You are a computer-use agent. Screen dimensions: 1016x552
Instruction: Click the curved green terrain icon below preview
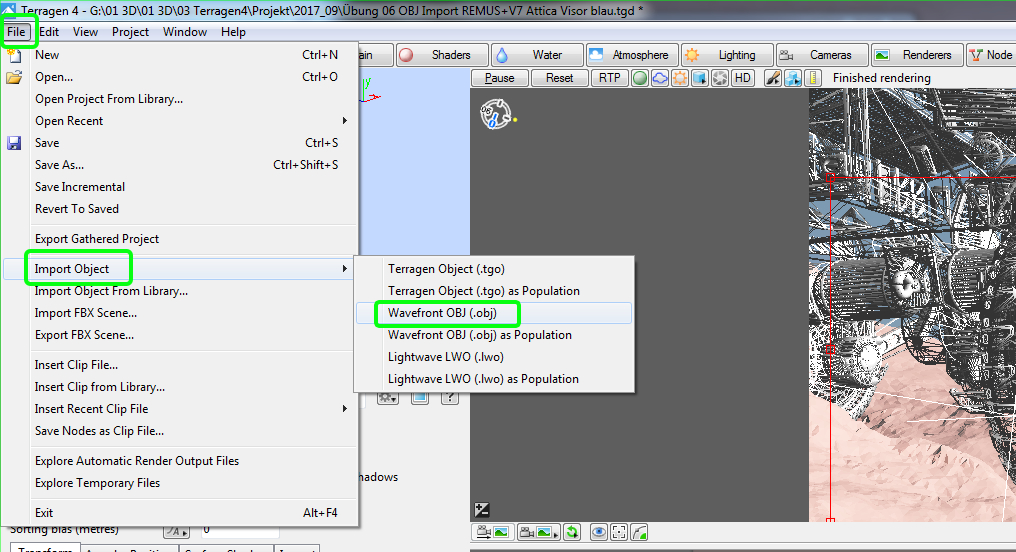pyautogui.click(x=639, y=533)
